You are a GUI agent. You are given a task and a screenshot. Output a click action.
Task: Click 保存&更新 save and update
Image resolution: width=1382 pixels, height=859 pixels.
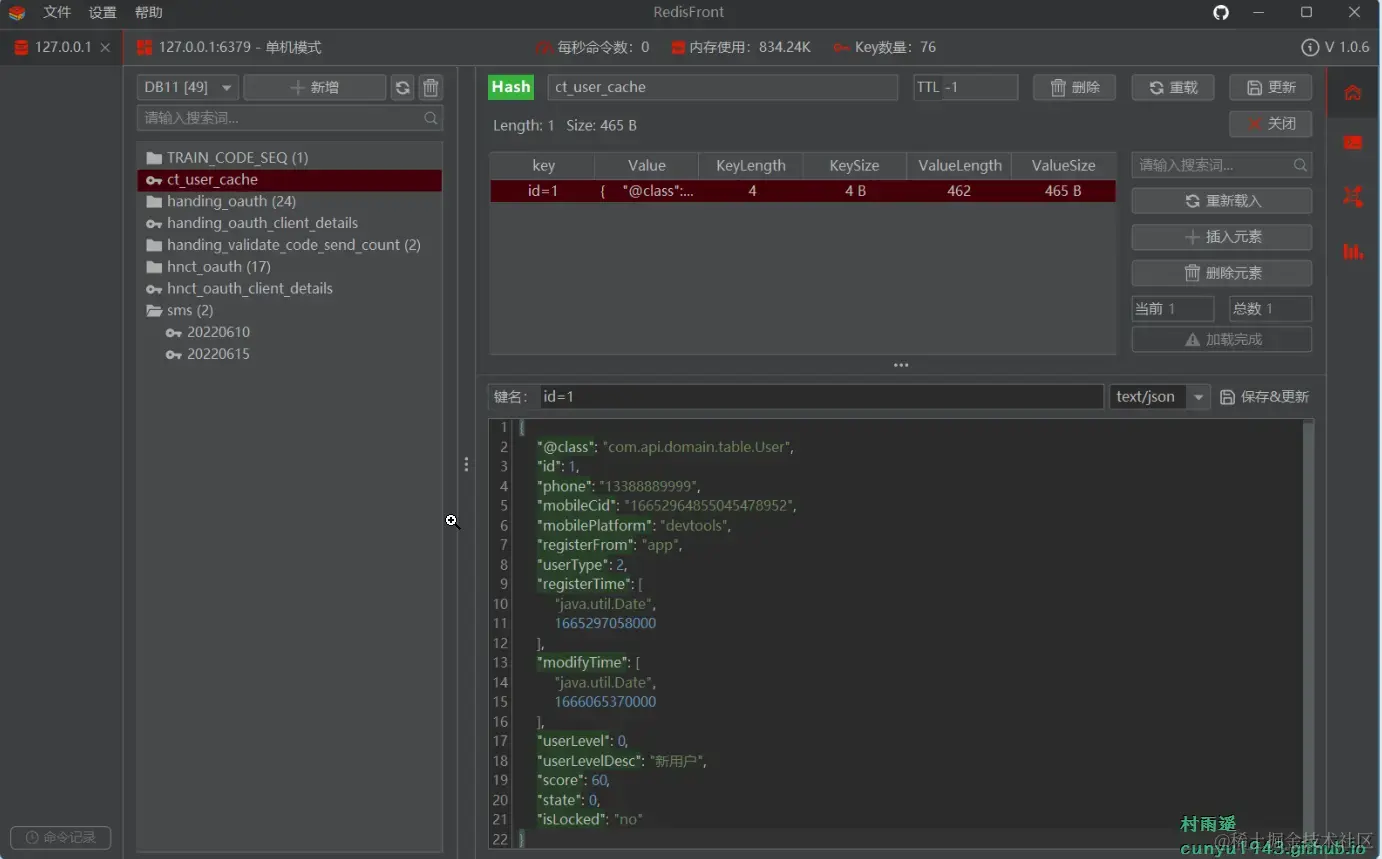coord(1264,397)
